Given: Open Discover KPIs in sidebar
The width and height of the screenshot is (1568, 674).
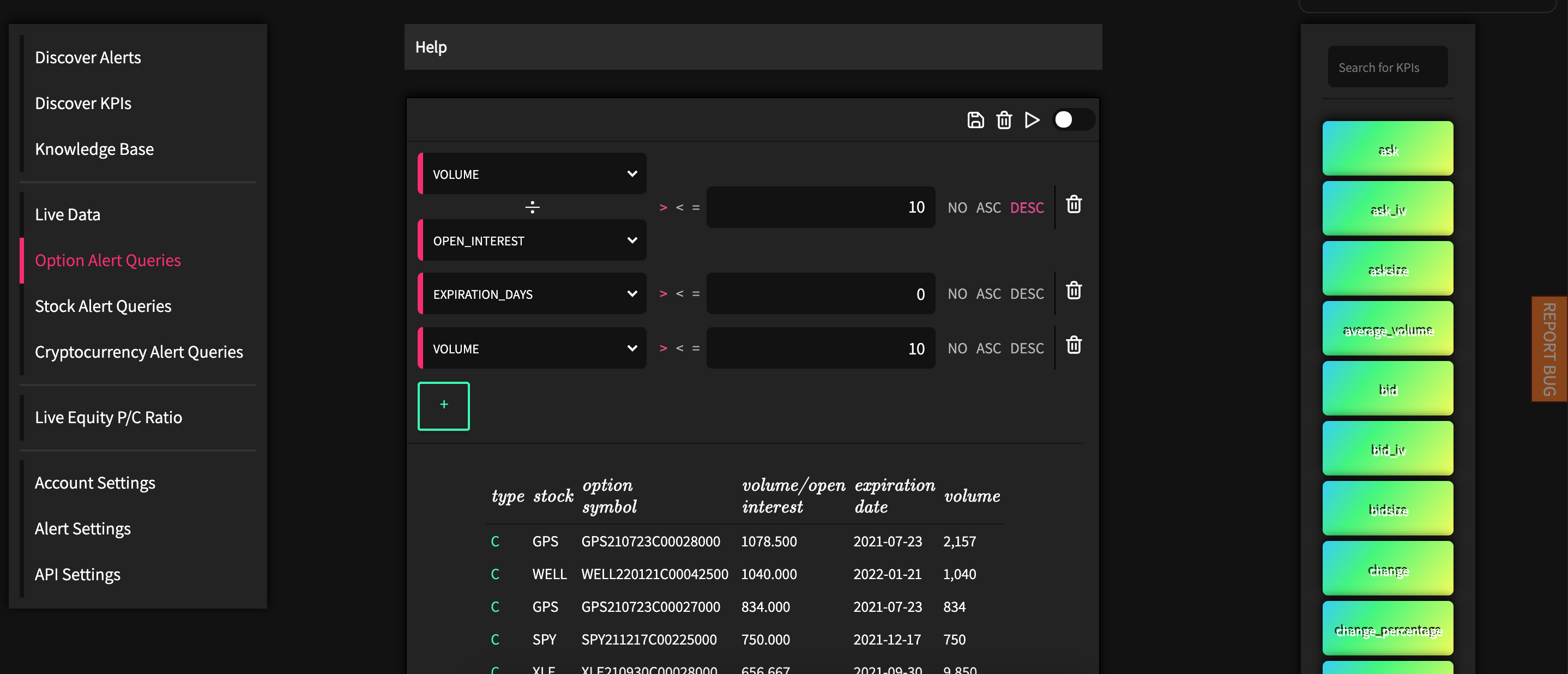Looking at the screenshot, I should 83,103.
